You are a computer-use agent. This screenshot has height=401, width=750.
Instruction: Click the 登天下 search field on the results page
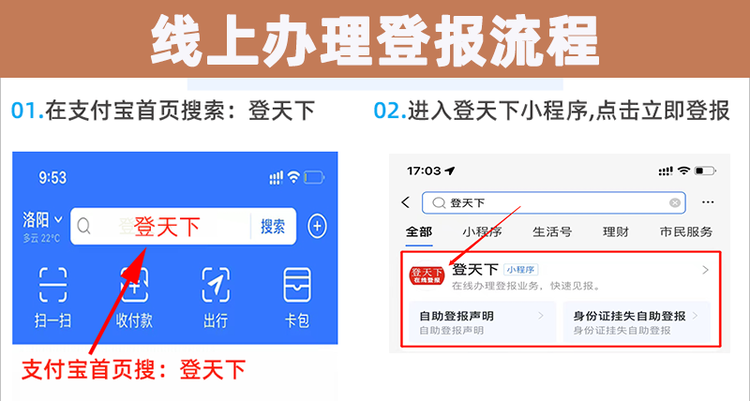(x=554, y=203)
